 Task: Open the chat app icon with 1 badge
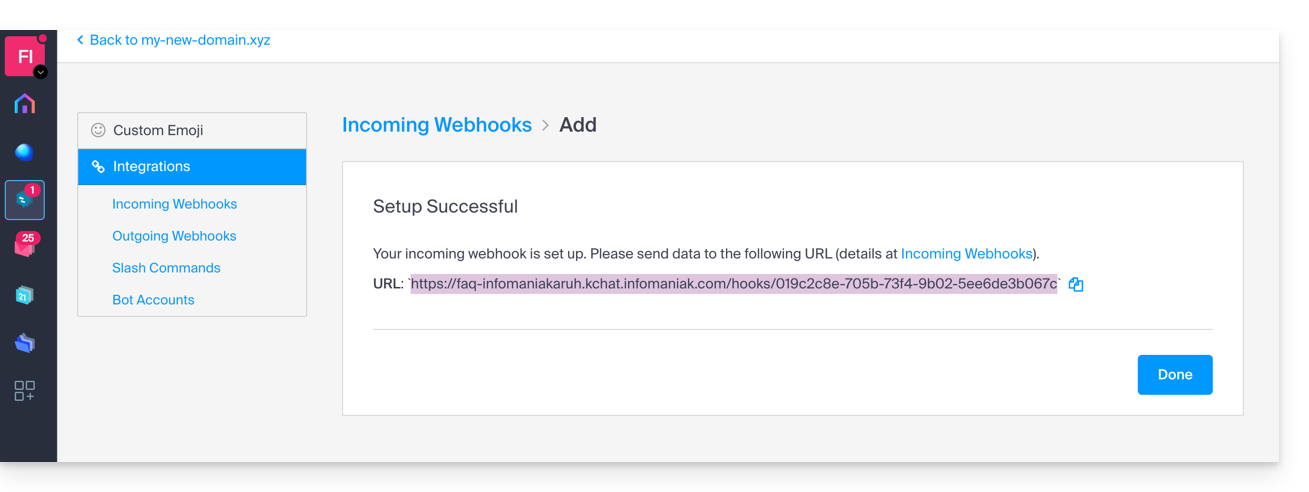[x=25, y=200]
